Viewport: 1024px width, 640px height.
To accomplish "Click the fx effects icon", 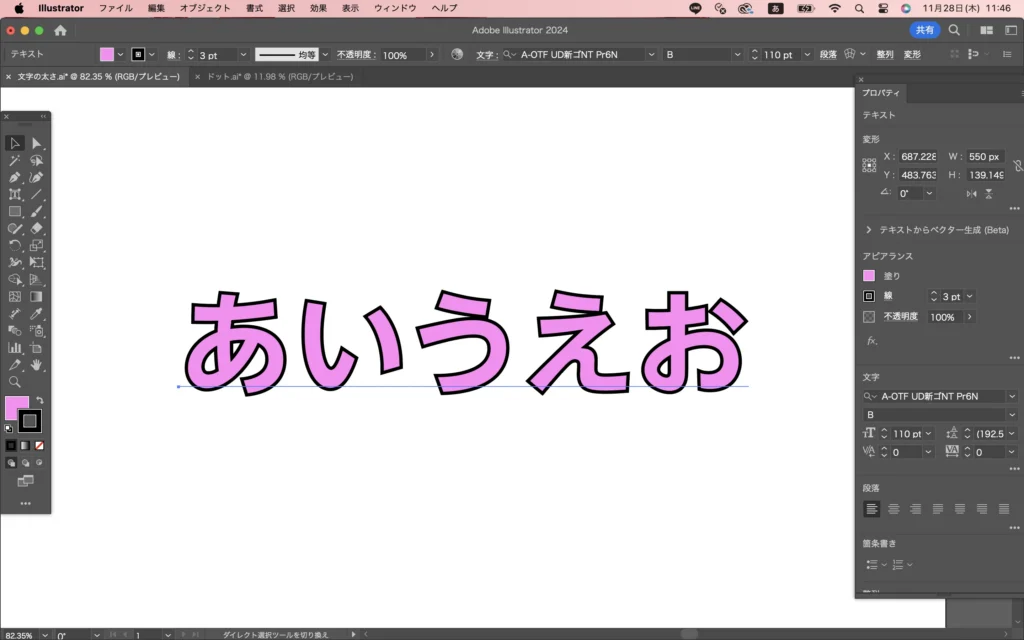I will [871, 341].
